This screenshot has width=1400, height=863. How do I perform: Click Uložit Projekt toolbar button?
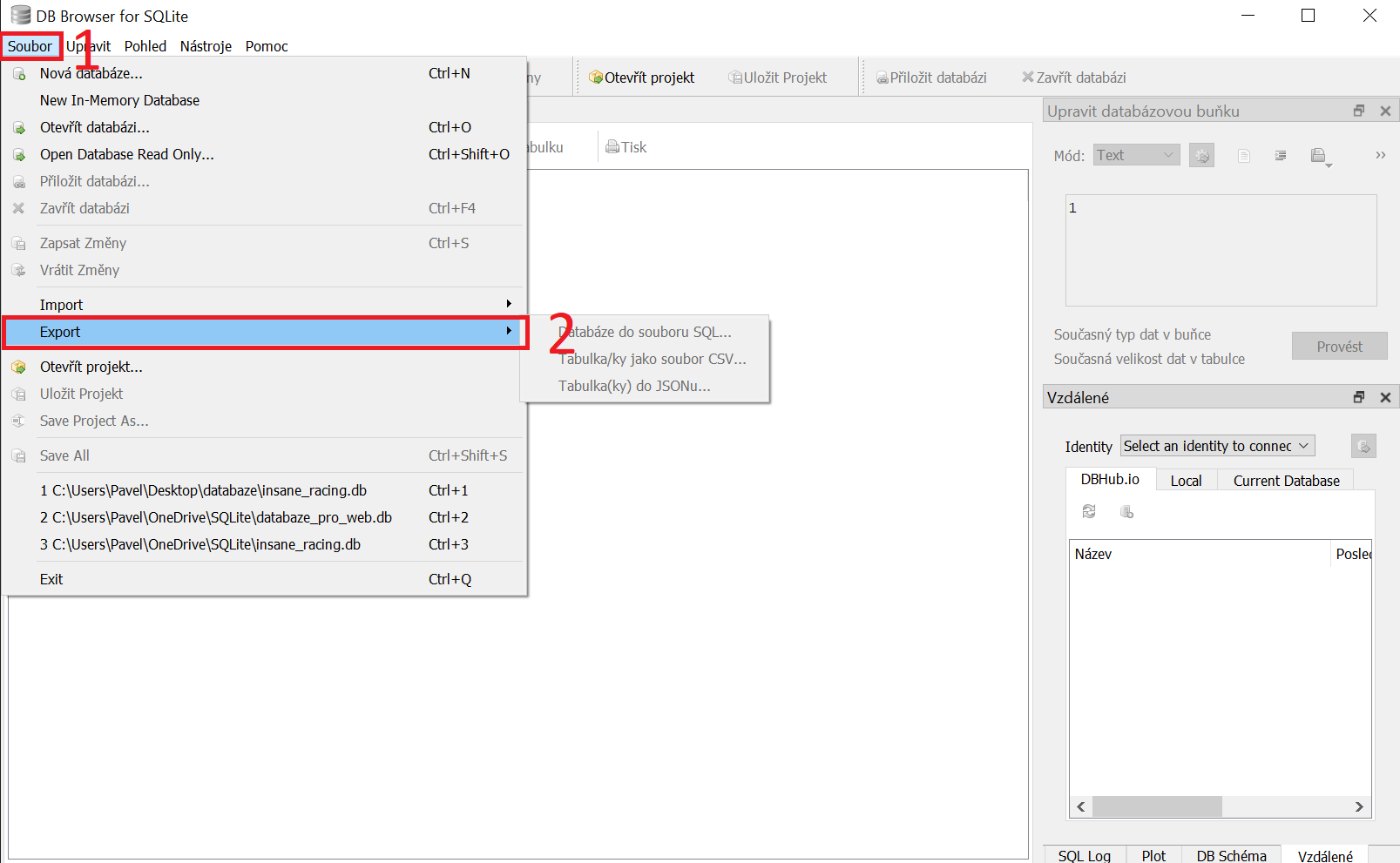[778, 78]
